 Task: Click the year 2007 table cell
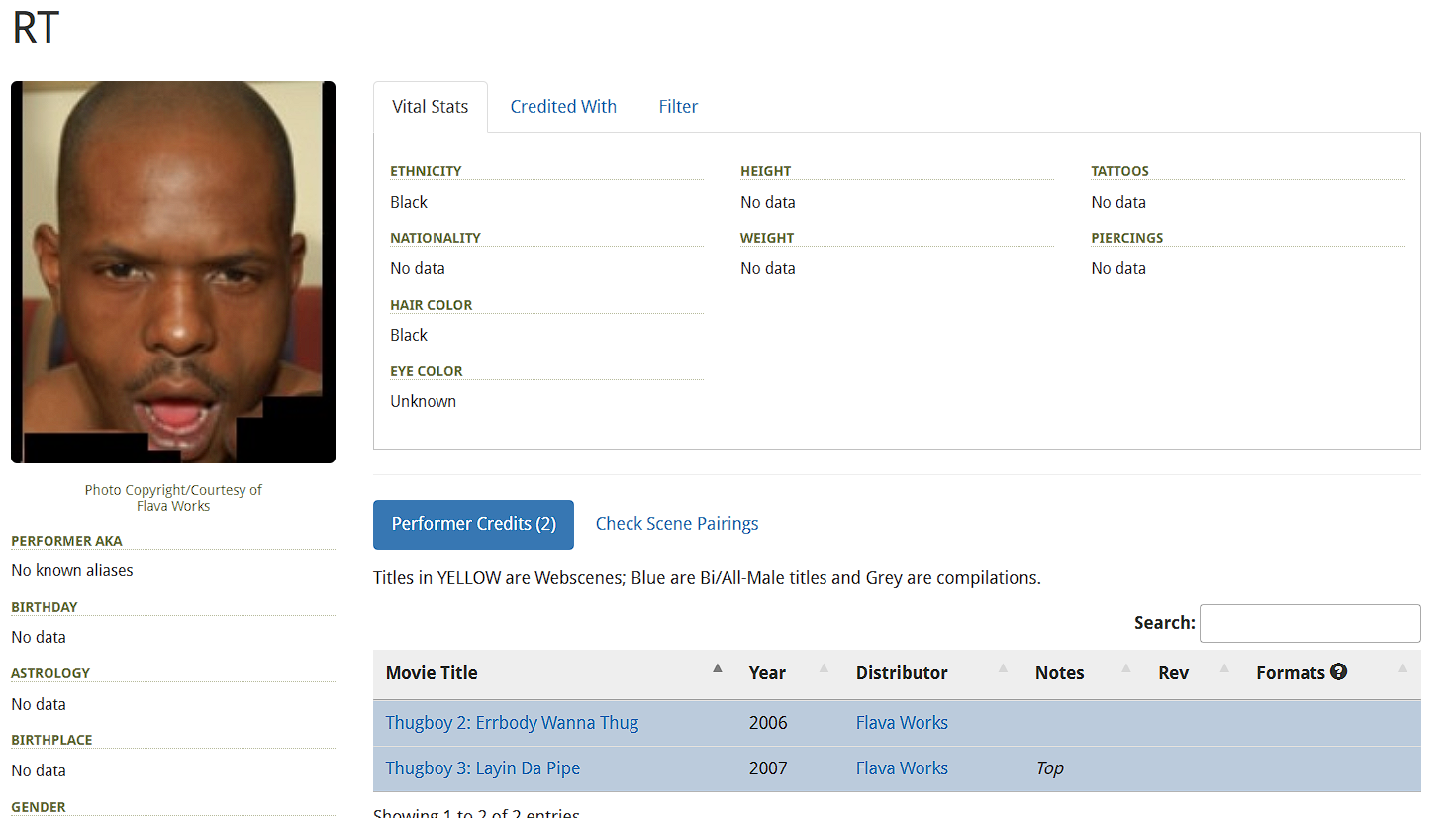point(768,768)
